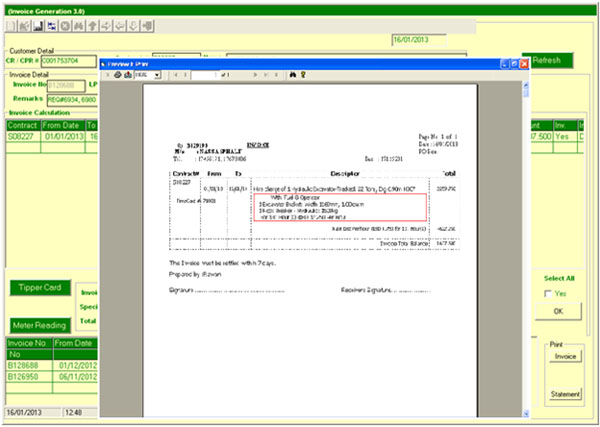Click the Tipper Card button
Screen dimensions: 600x427
click(x=40, y=287)
